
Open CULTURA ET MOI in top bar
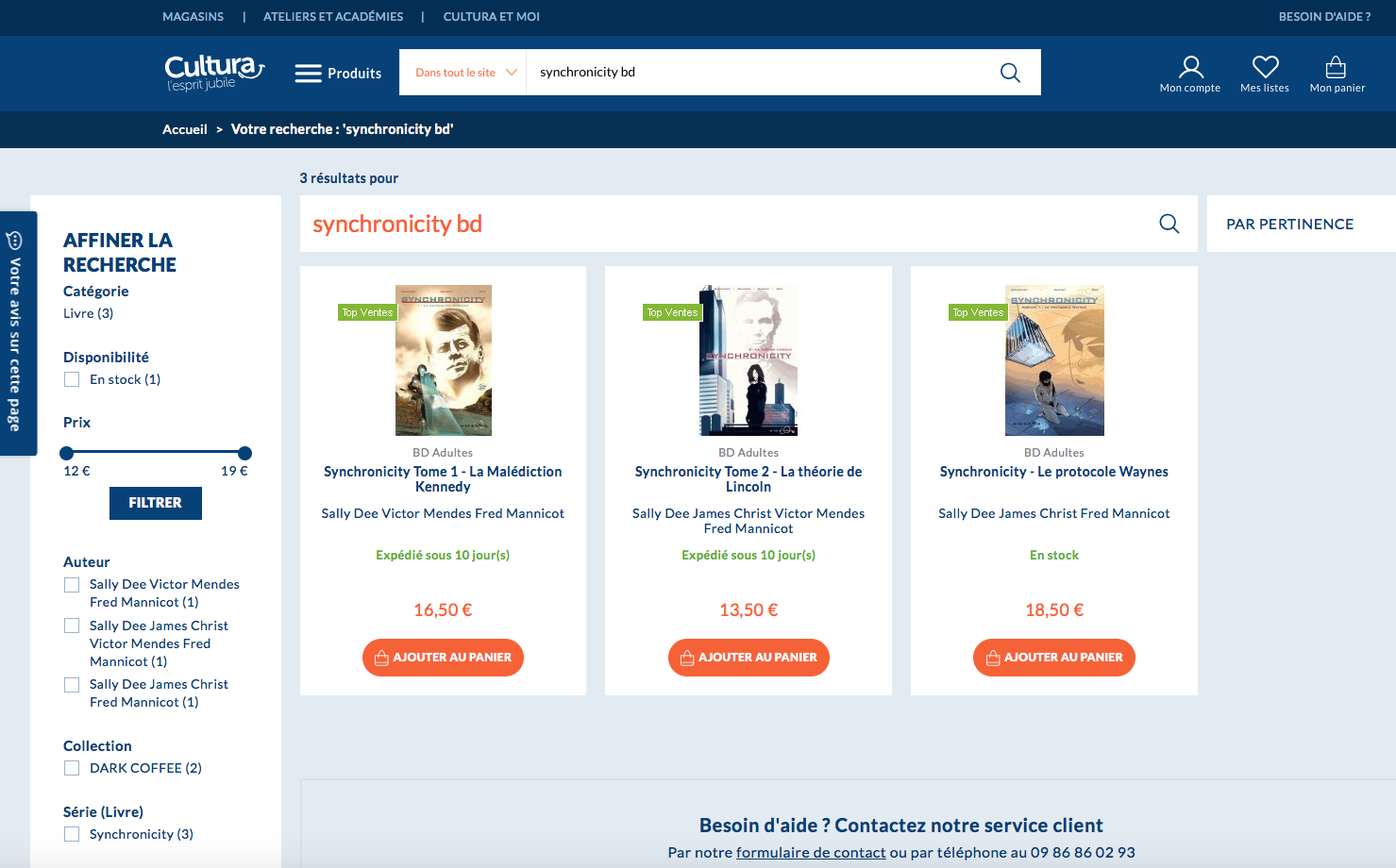[x=492, y=17]
